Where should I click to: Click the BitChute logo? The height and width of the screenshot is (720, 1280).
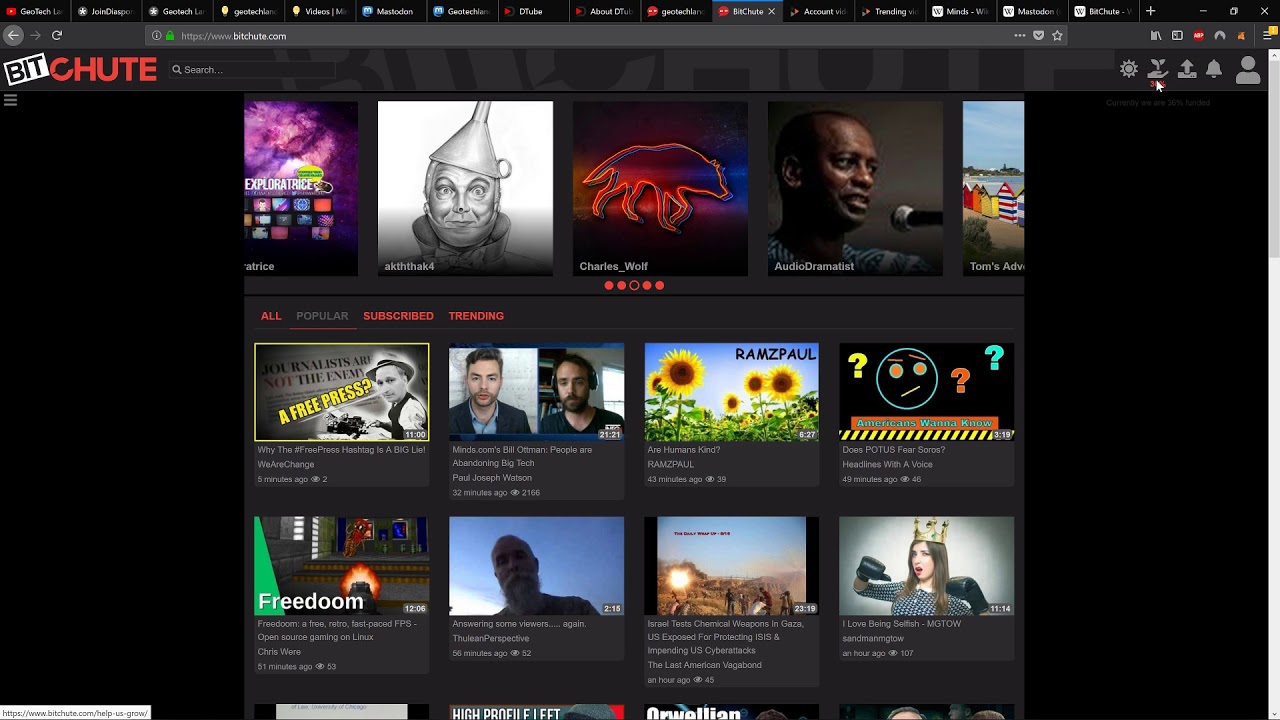80,70
